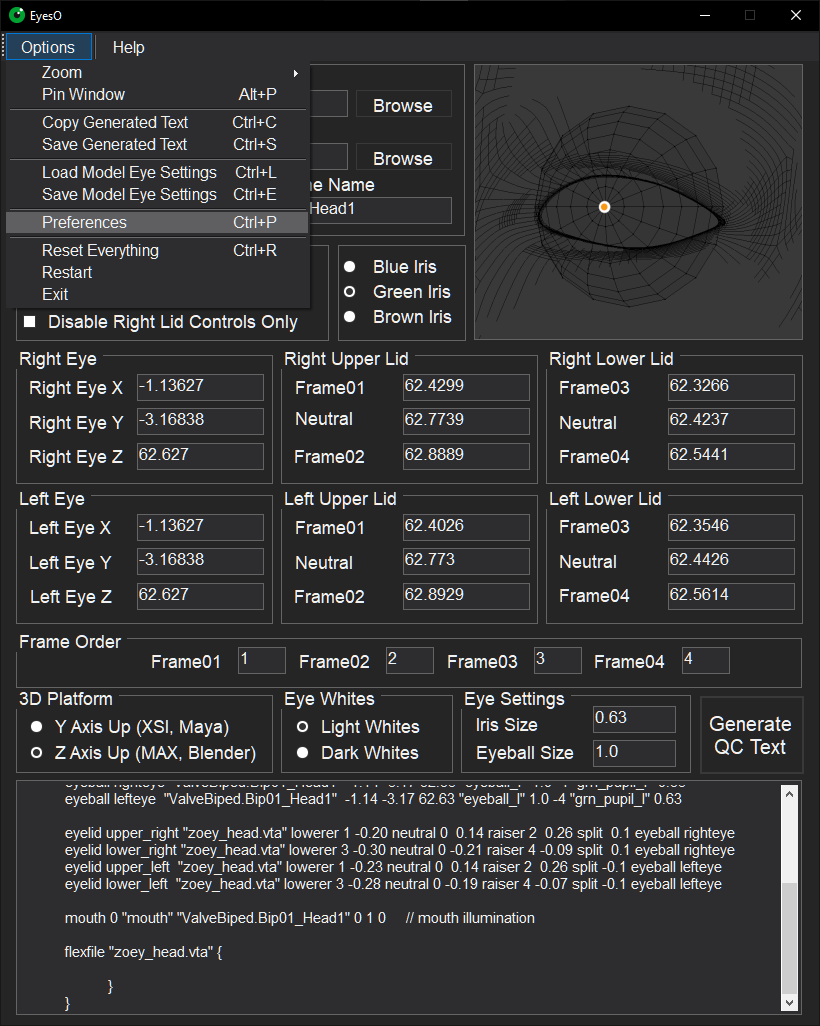Click the Frame Order Frame03 field
The width and height of the screenshot is (820, 1026).
[558, 660]
